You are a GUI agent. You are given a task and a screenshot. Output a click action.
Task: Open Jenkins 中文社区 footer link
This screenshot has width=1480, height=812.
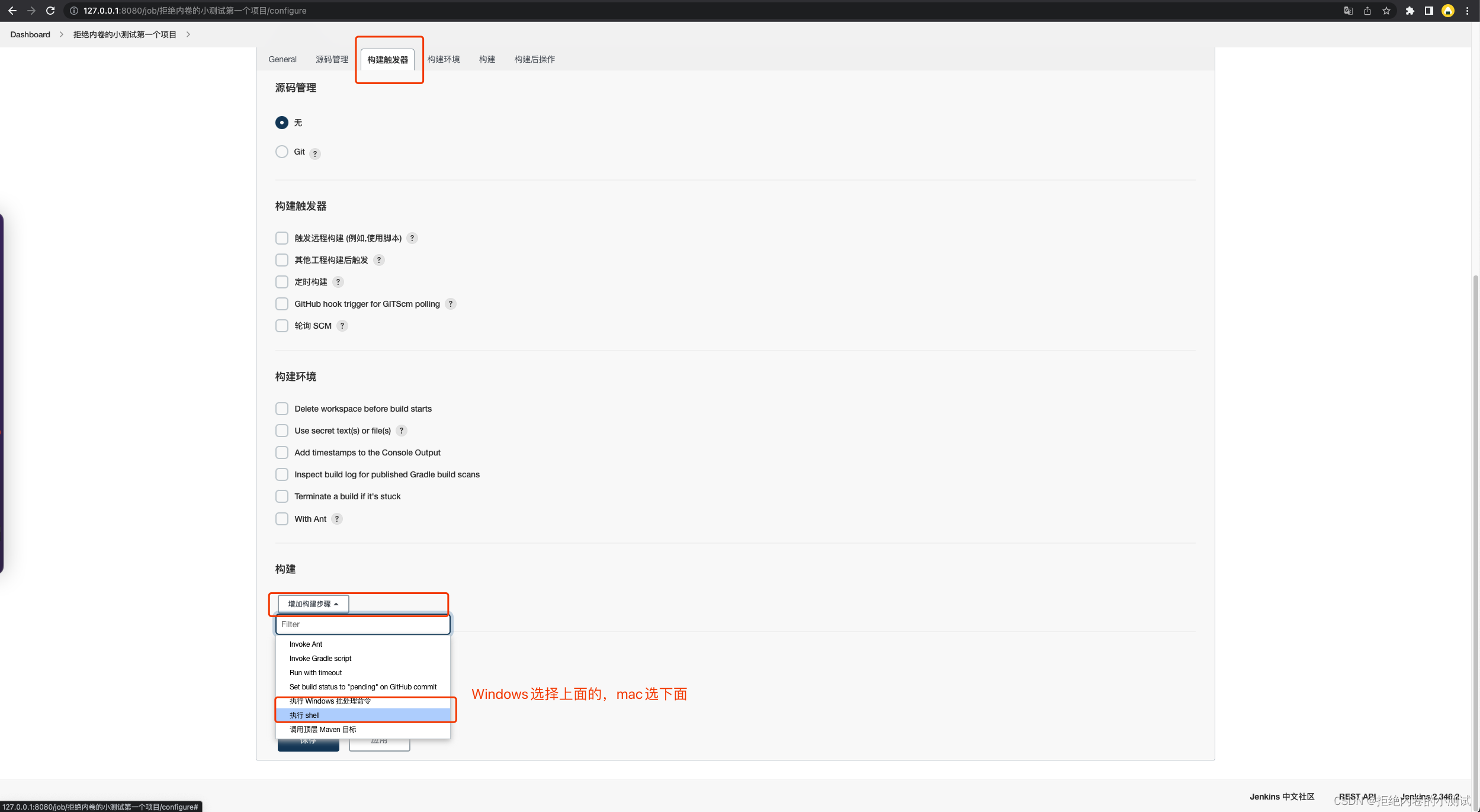click(x=1282, y=797)
